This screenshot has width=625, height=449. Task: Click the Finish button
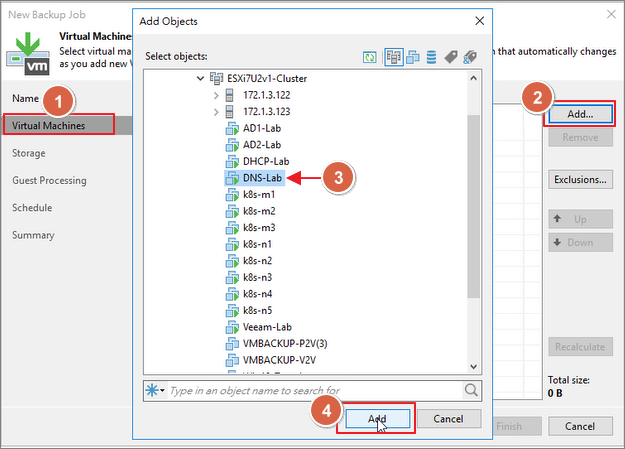coord(517,426)
